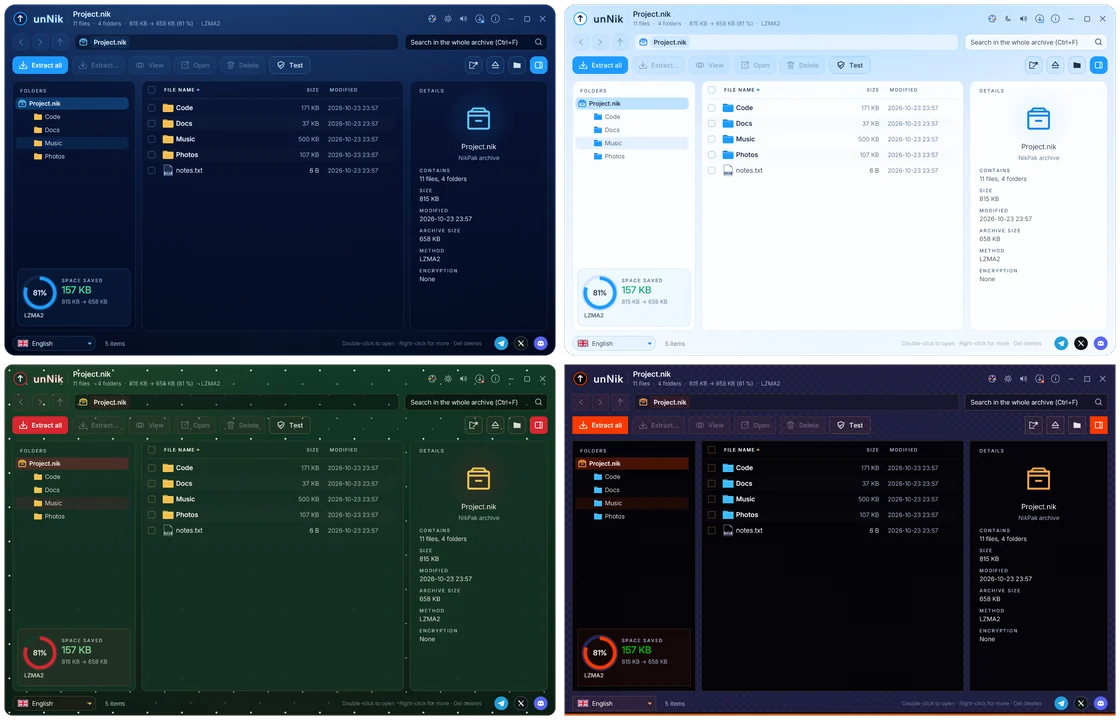Image resolution: width=1120 pixels, height=720 pixels.
Task: Toggle select-all header checkbox in dark blue window
Action: point(151,90)
